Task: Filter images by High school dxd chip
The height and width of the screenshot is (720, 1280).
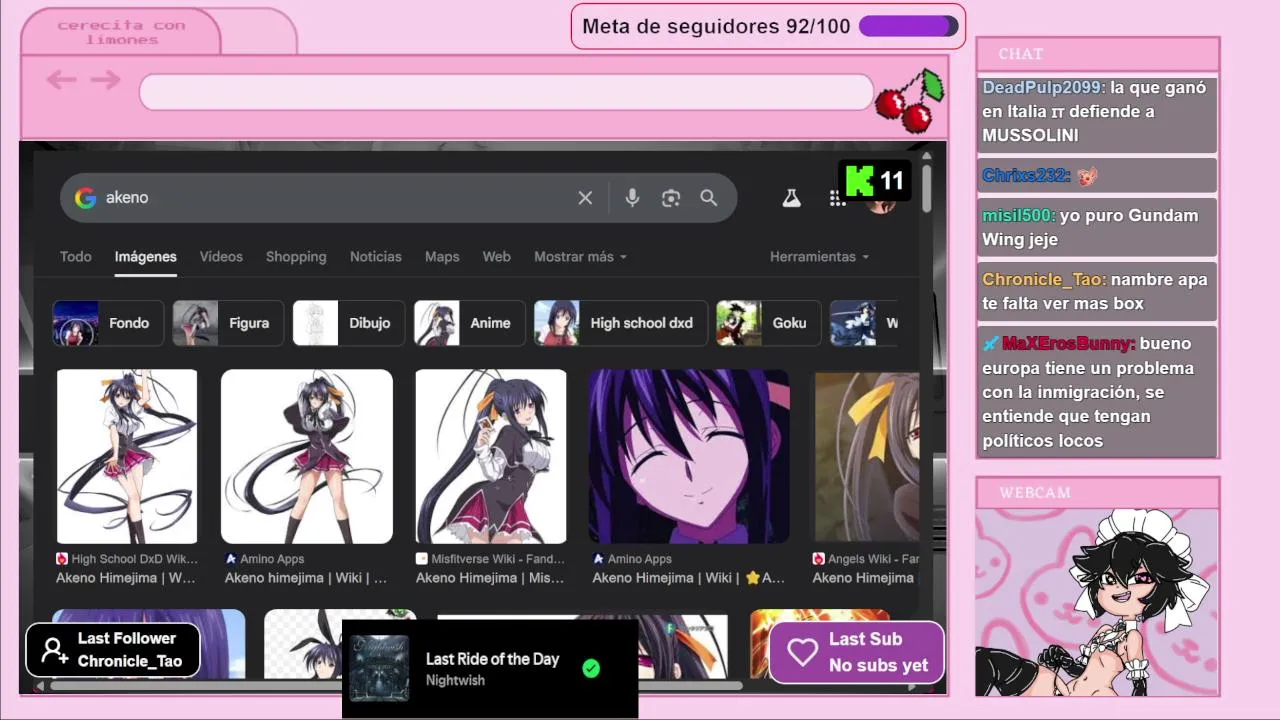Action: (x=620, y=323)
